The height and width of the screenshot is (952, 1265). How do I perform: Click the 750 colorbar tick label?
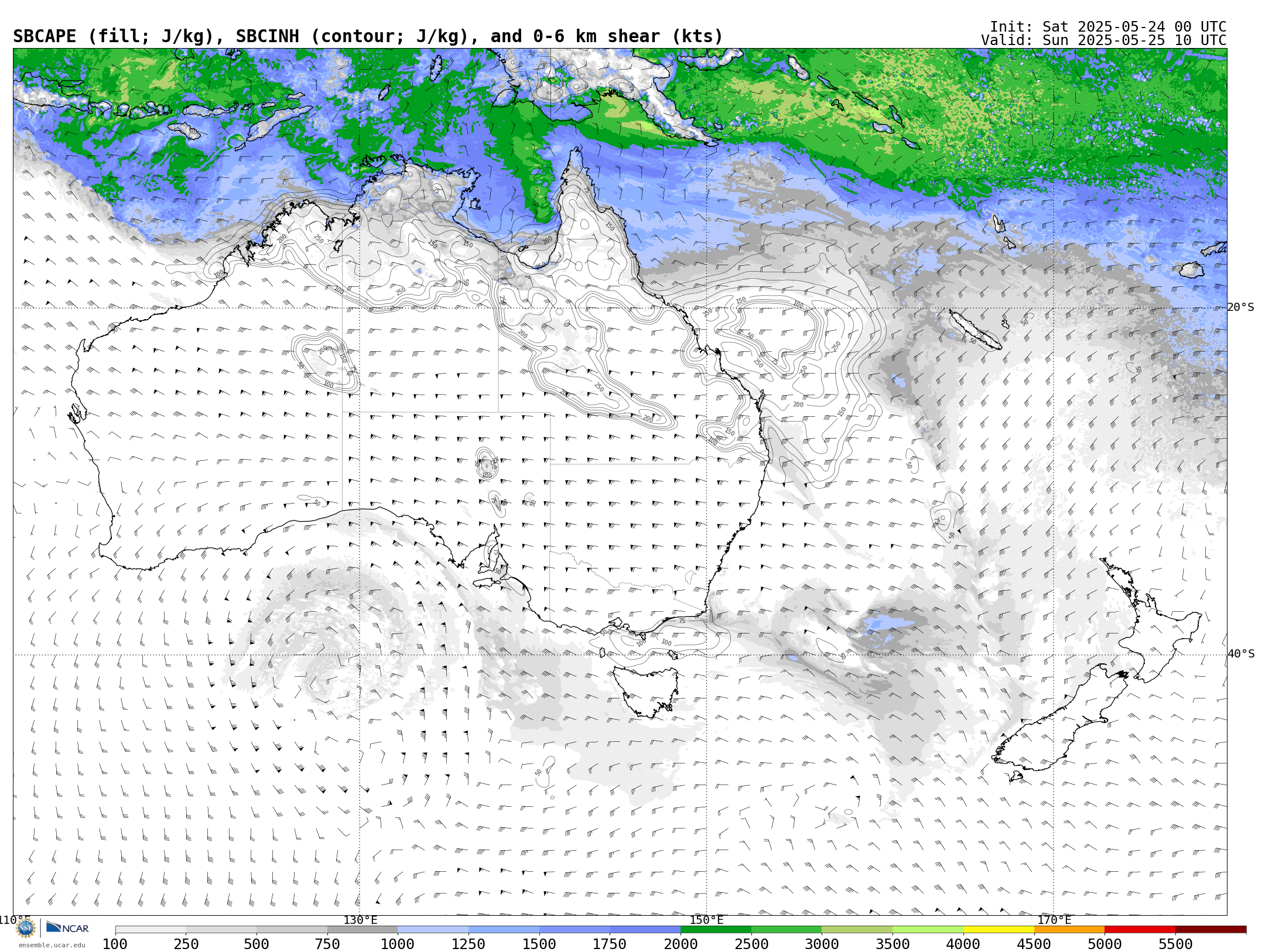click(x=327, y=944)
